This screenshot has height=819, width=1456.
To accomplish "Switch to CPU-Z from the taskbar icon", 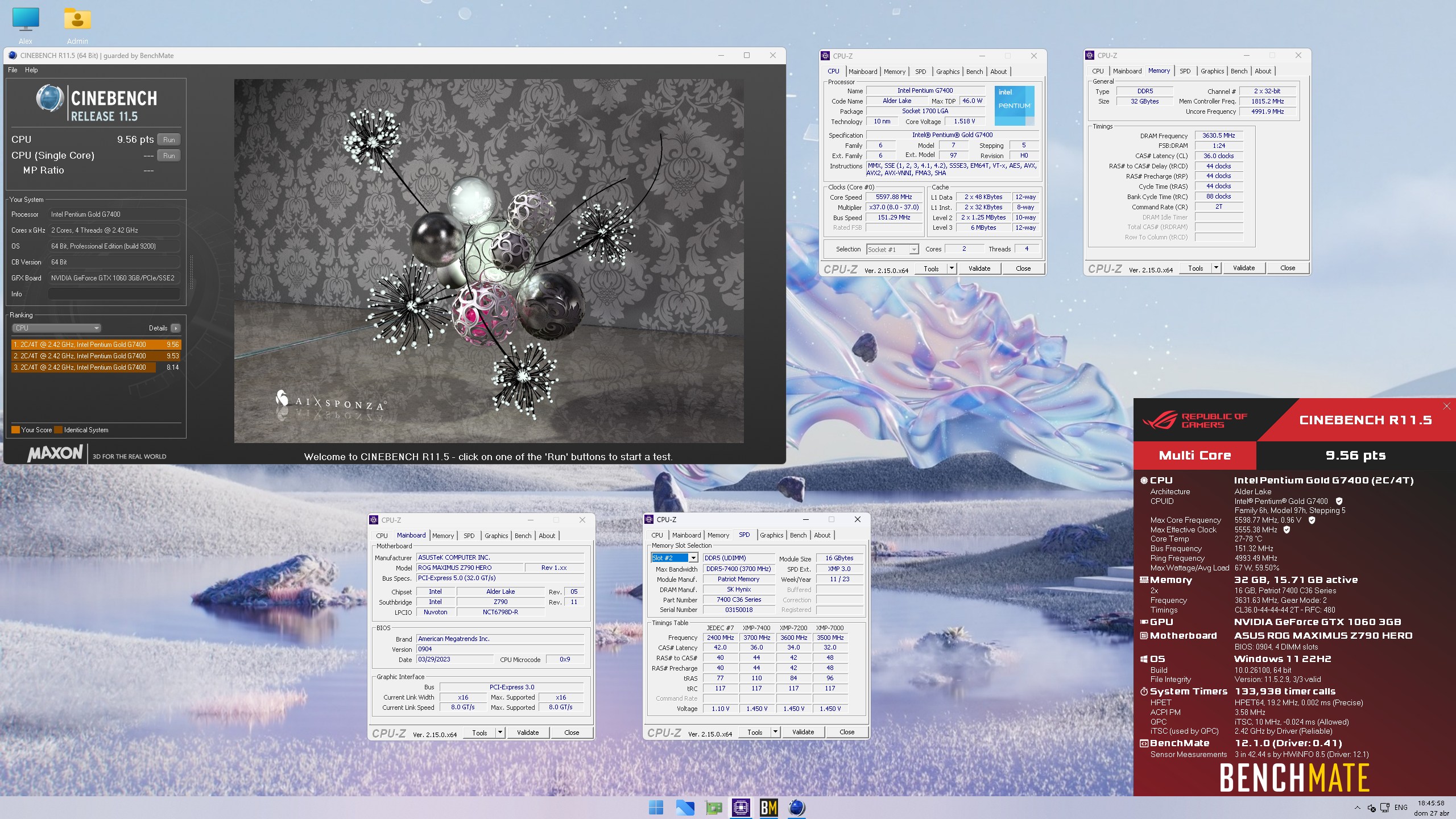I will [x=741, y=807].
